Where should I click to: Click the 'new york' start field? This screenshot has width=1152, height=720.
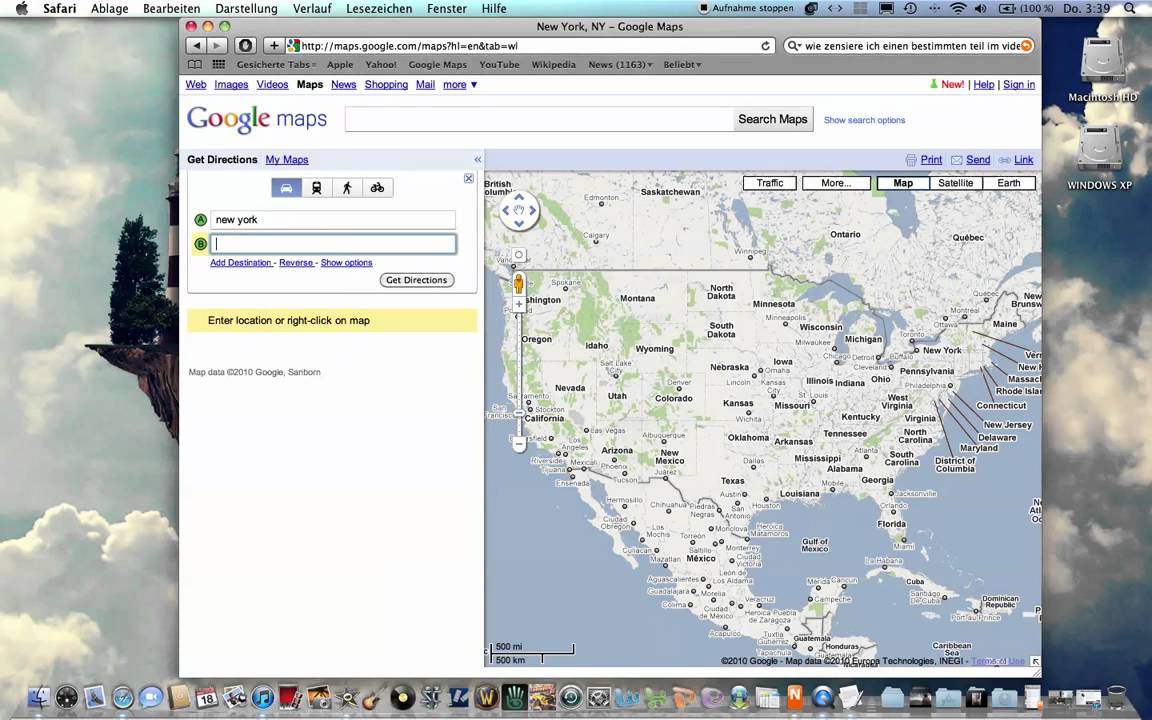(x=333, y=220)
